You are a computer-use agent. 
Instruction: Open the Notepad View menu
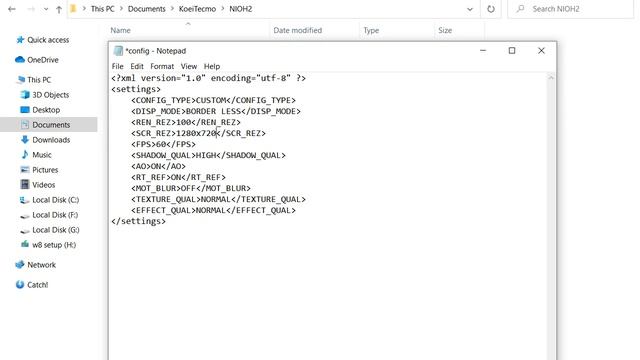tap(189, 66)
